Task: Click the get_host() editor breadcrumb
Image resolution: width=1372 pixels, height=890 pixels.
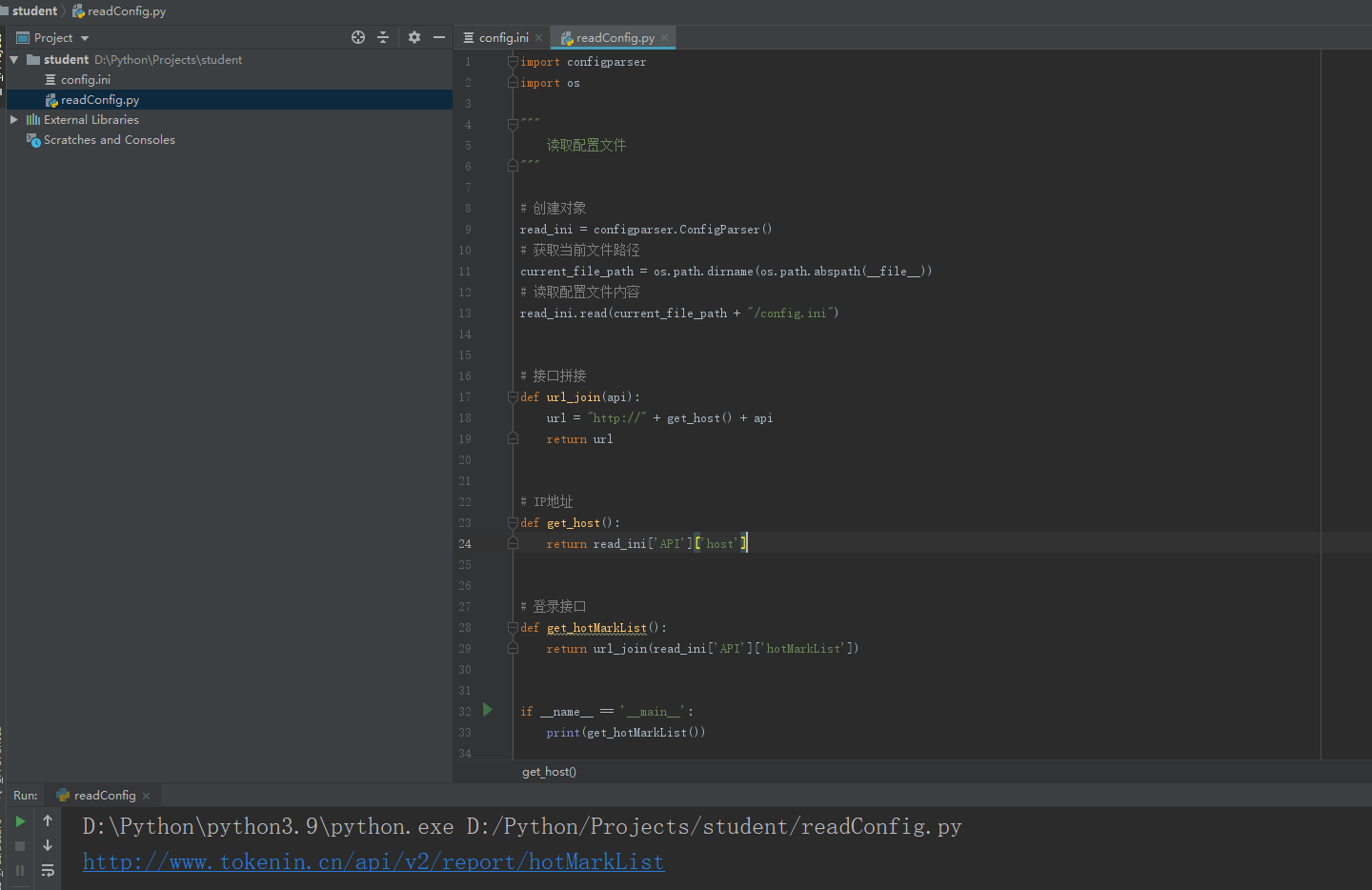Action: coord(549,772)
